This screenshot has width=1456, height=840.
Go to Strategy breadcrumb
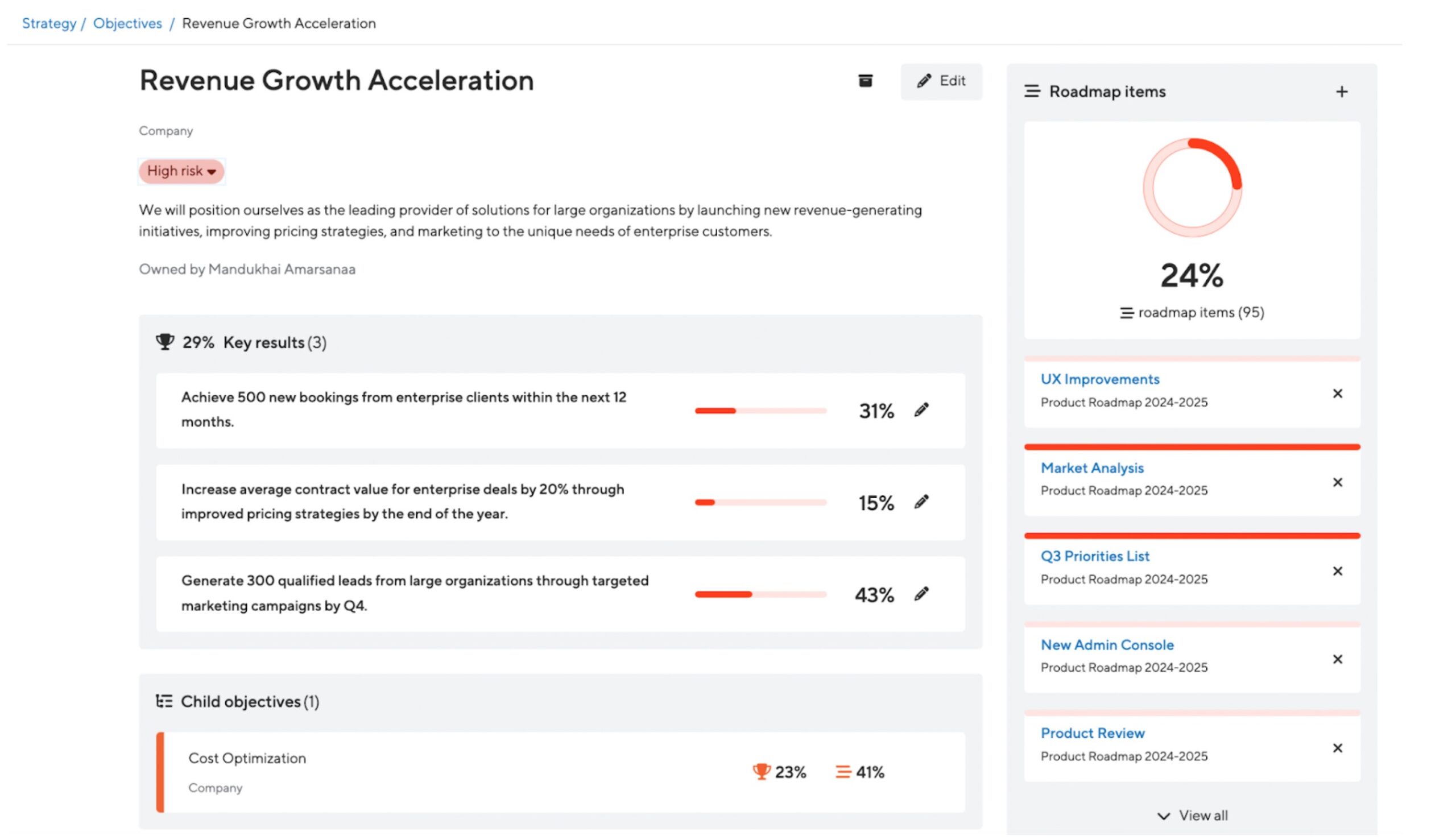pos(49,24)
